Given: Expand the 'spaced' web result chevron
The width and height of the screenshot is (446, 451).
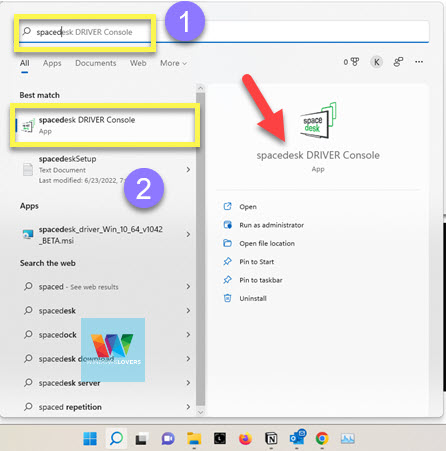Looking at the screenshot, I should click(x=188, y=286).
